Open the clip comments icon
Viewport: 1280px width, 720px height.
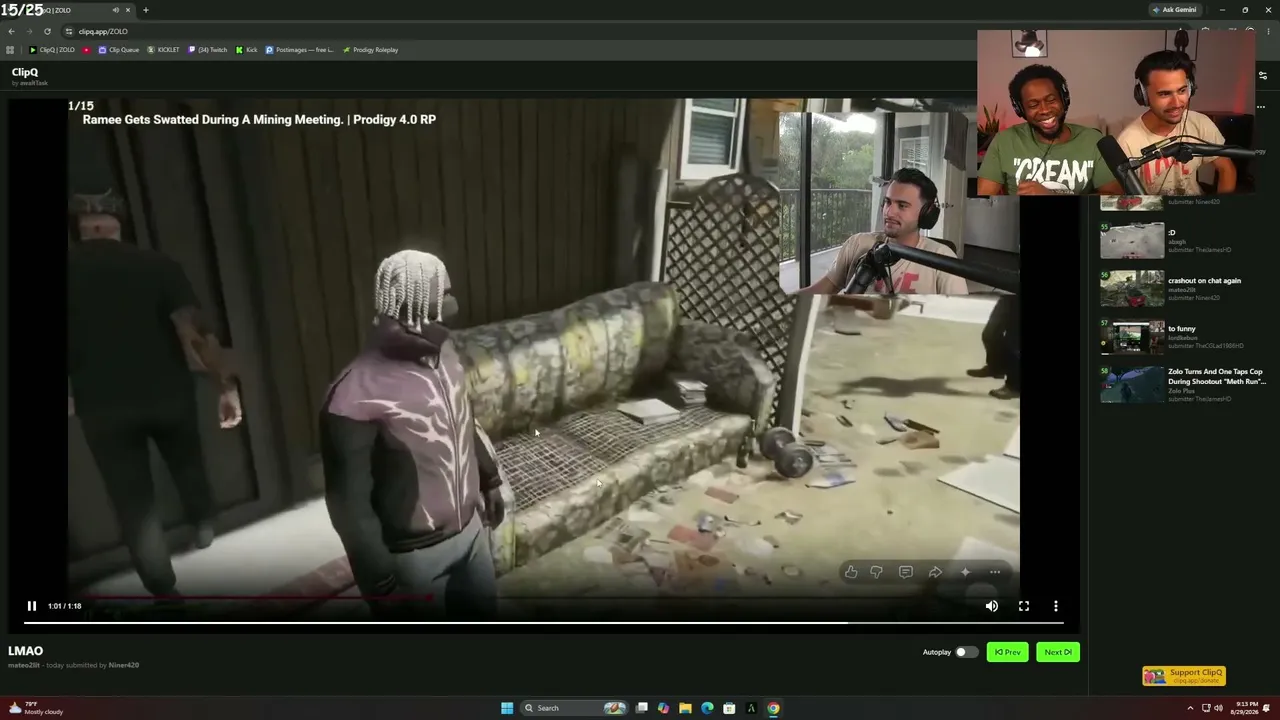pyautogui.click(x=906, y=572)
